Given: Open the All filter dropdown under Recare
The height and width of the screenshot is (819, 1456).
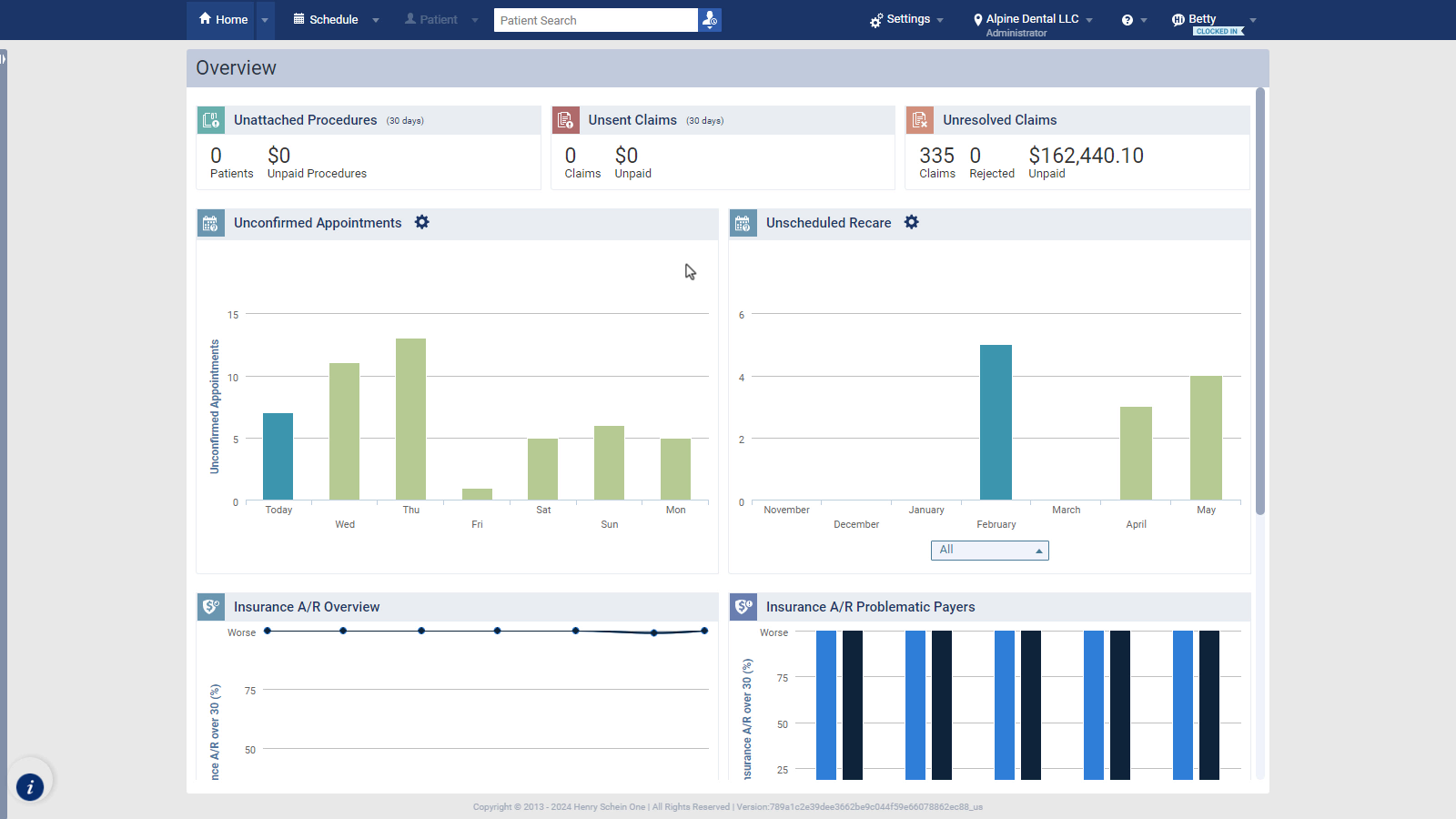Looking at the screenshot, I should tap(989, 551).
